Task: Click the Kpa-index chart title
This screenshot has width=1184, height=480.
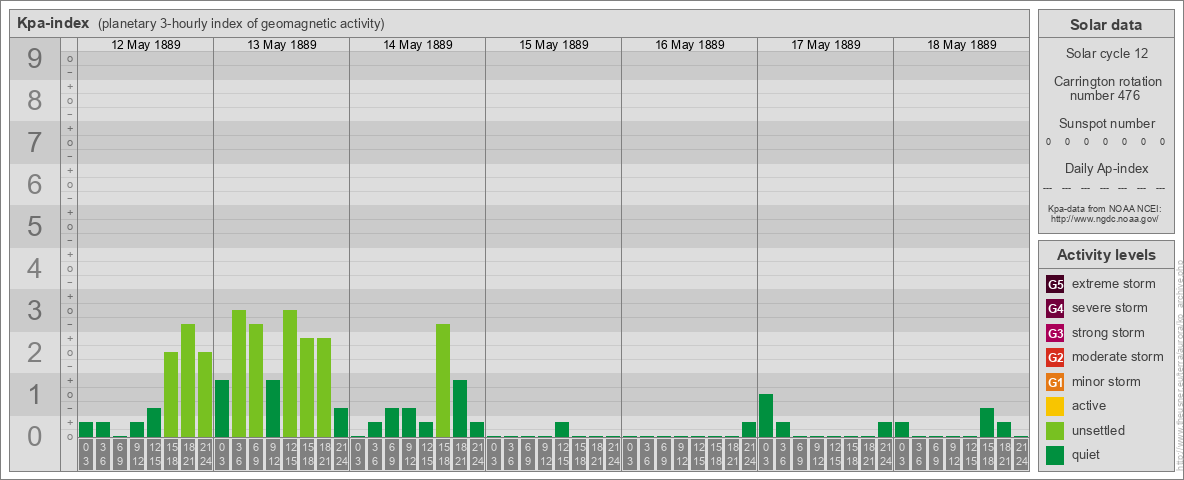Action: (54, 23)
